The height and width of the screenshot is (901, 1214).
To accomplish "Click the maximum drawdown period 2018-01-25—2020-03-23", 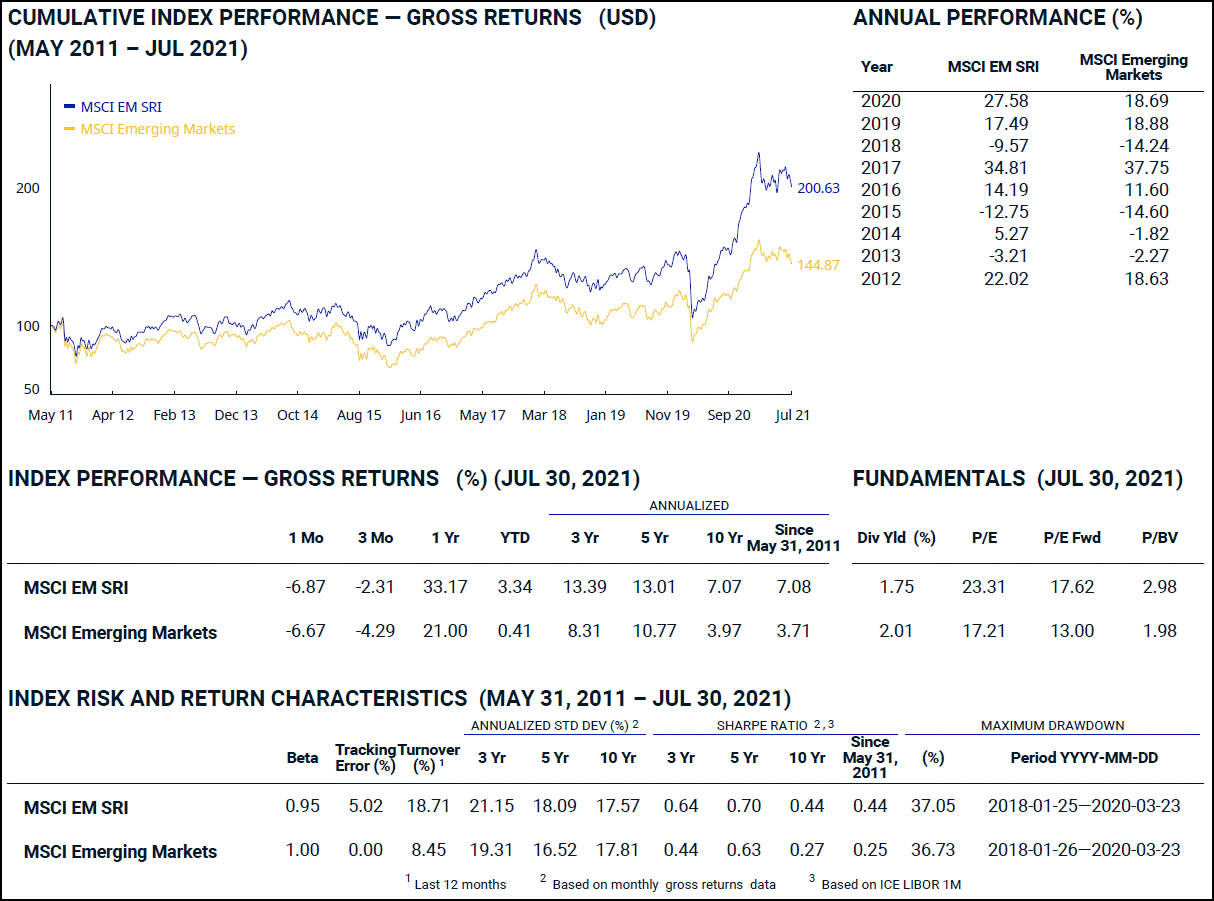I will tap(1083, 806).
